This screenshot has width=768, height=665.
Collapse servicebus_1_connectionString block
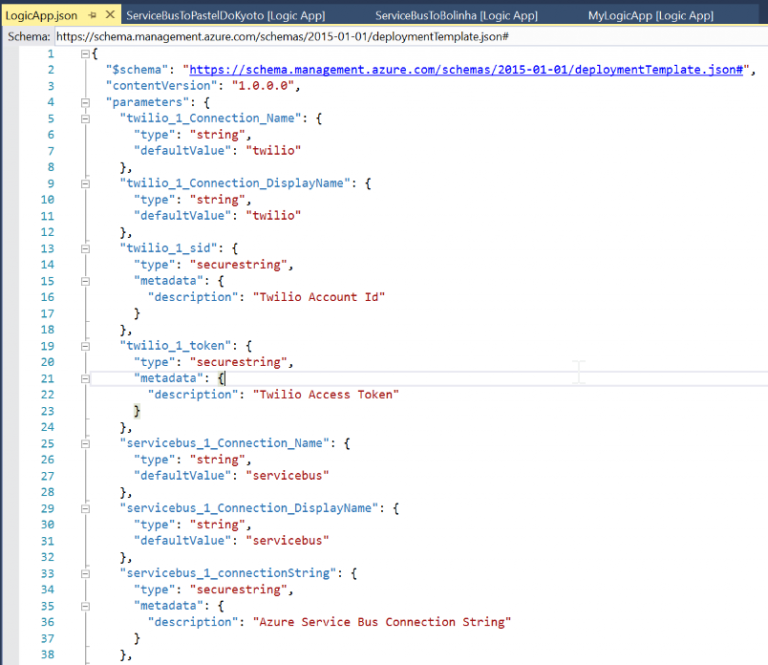pyautogui.click(x=85, y=573)
